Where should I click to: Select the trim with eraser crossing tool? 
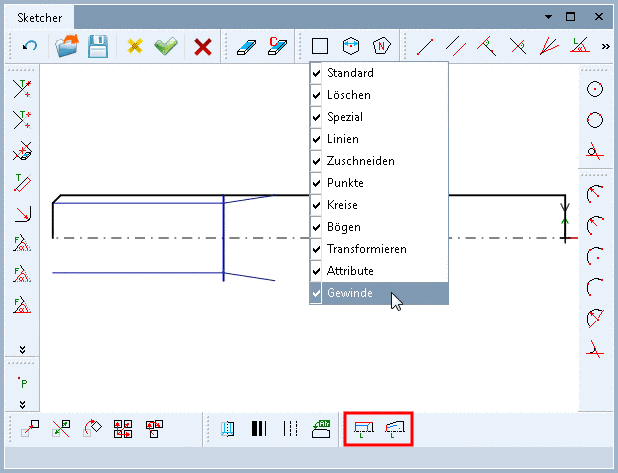point(22,151)
